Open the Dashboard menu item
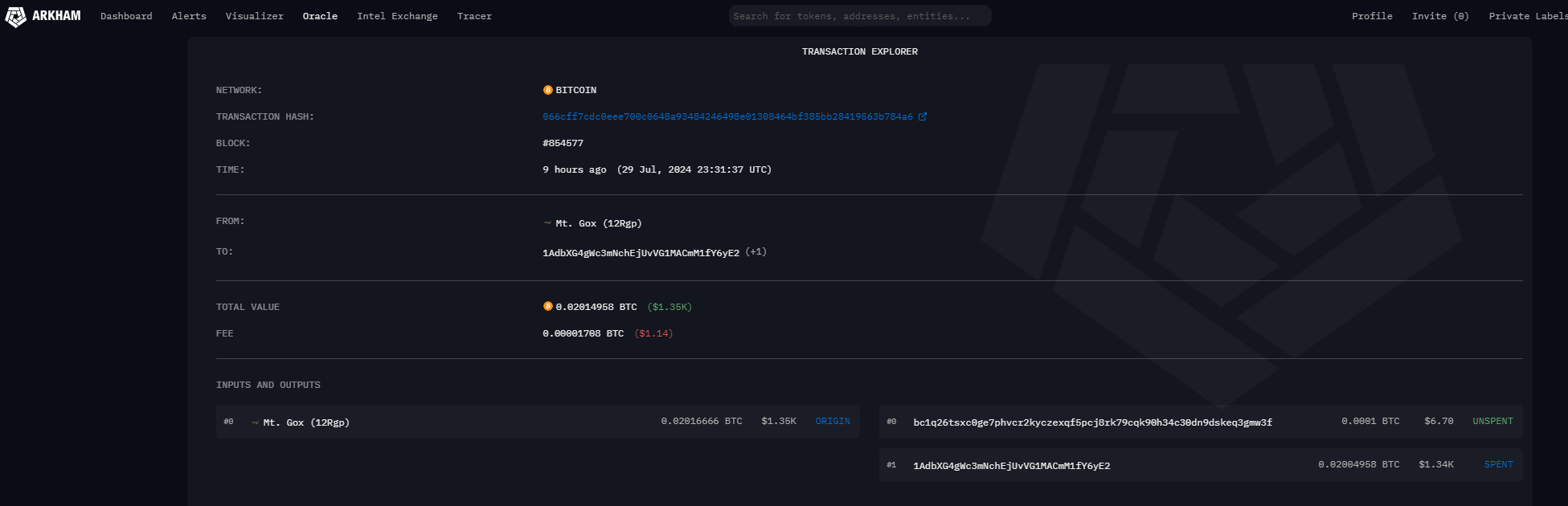 tap(126, 16)
